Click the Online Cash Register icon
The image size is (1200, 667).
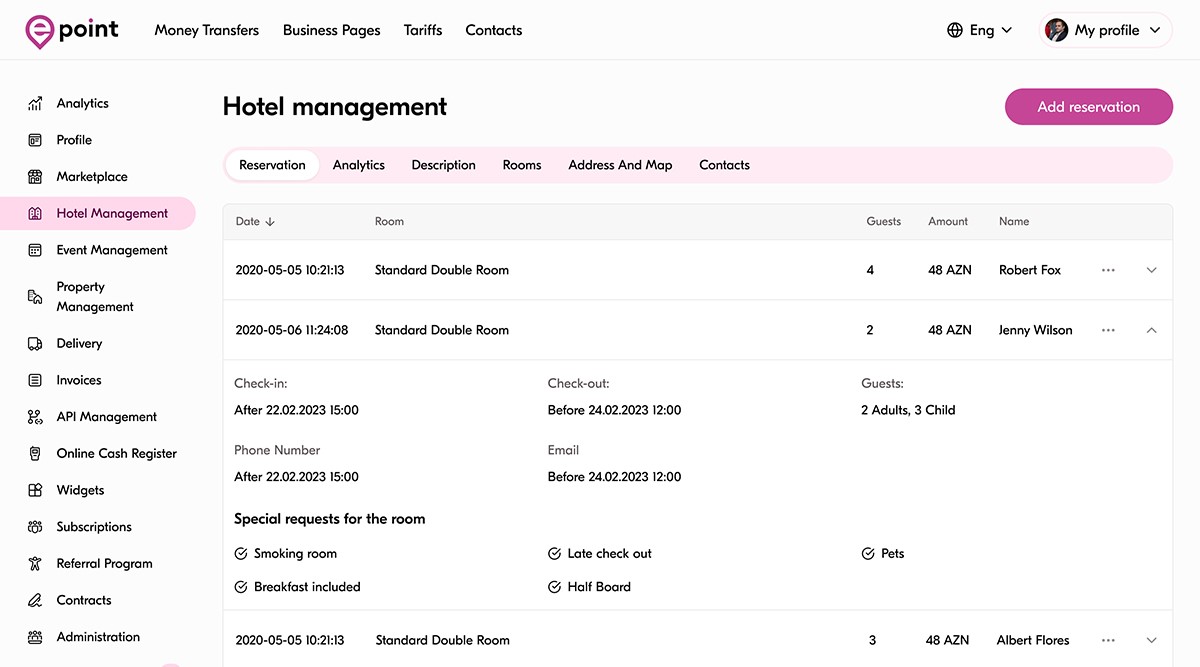click(x=35, y=453)
